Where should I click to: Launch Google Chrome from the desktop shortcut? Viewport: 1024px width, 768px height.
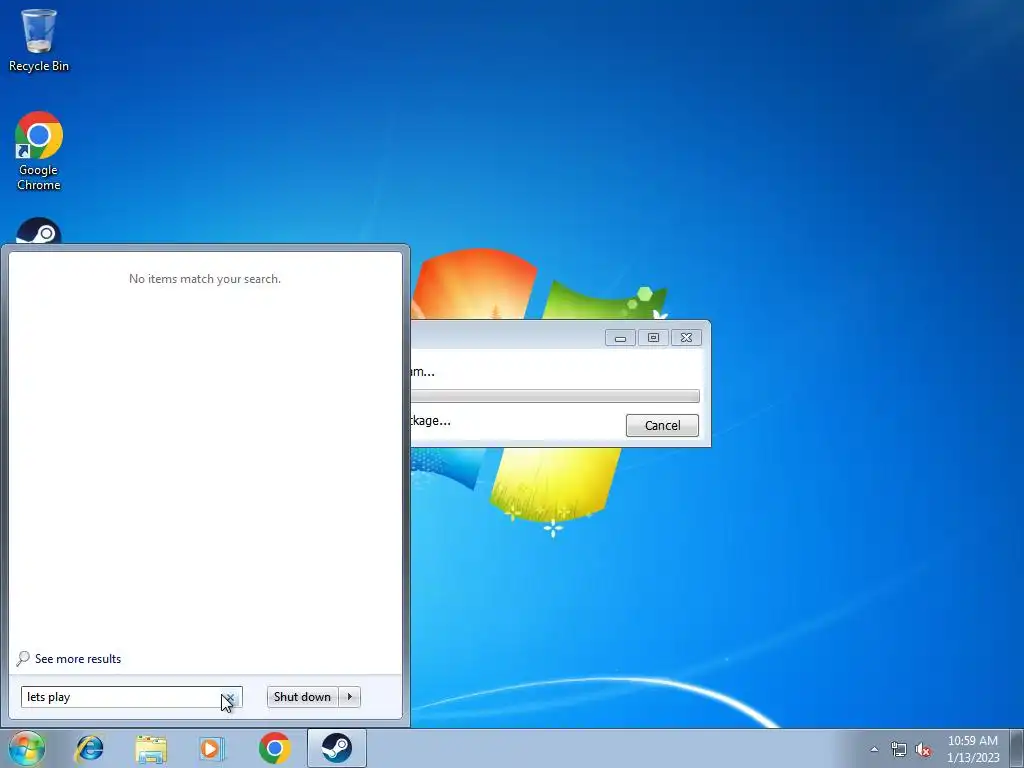pyautogui.click(x=39, y=151)
